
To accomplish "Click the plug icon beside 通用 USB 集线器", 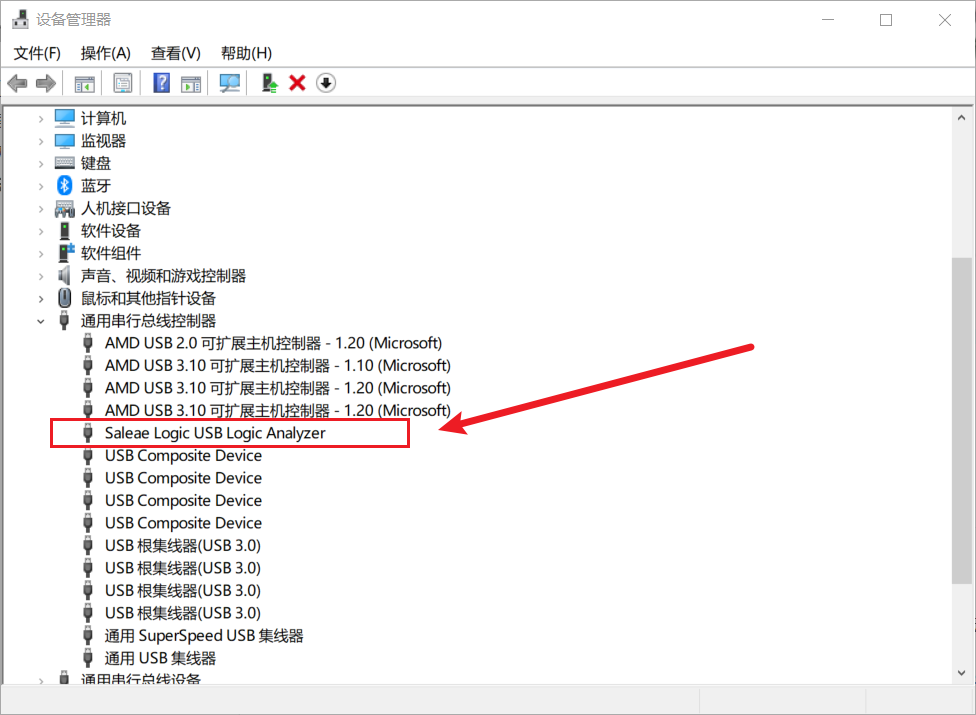I will click(x=88, y=658).
